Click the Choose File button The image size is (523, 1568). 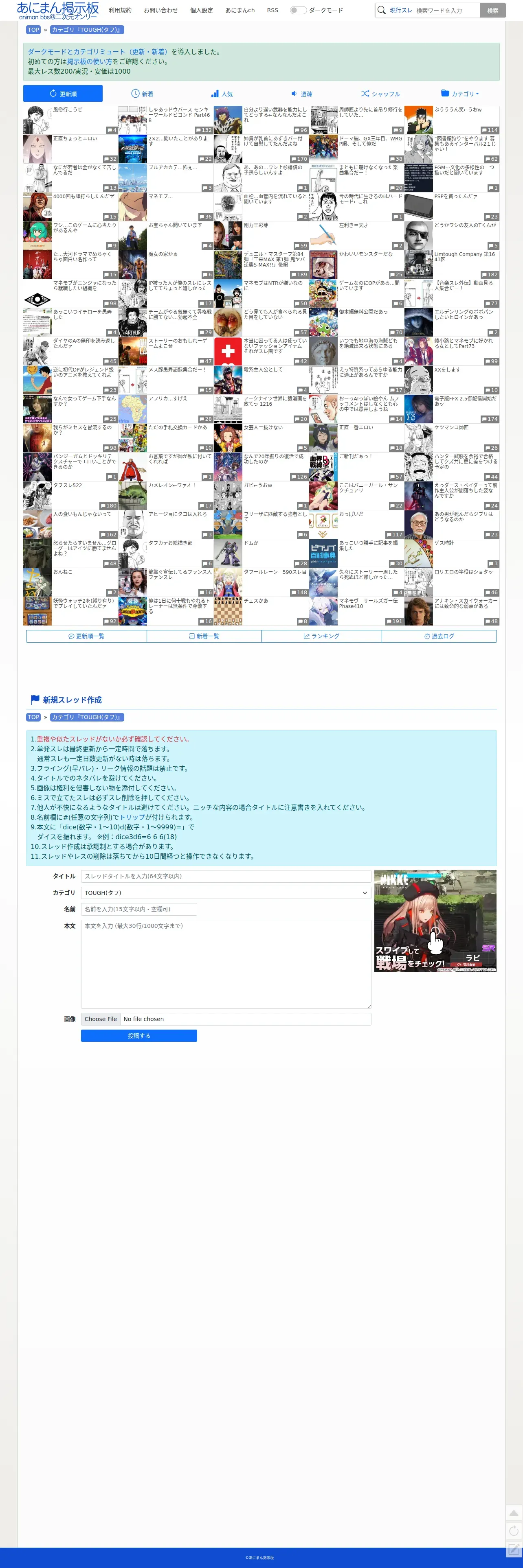coord(101,1019)
